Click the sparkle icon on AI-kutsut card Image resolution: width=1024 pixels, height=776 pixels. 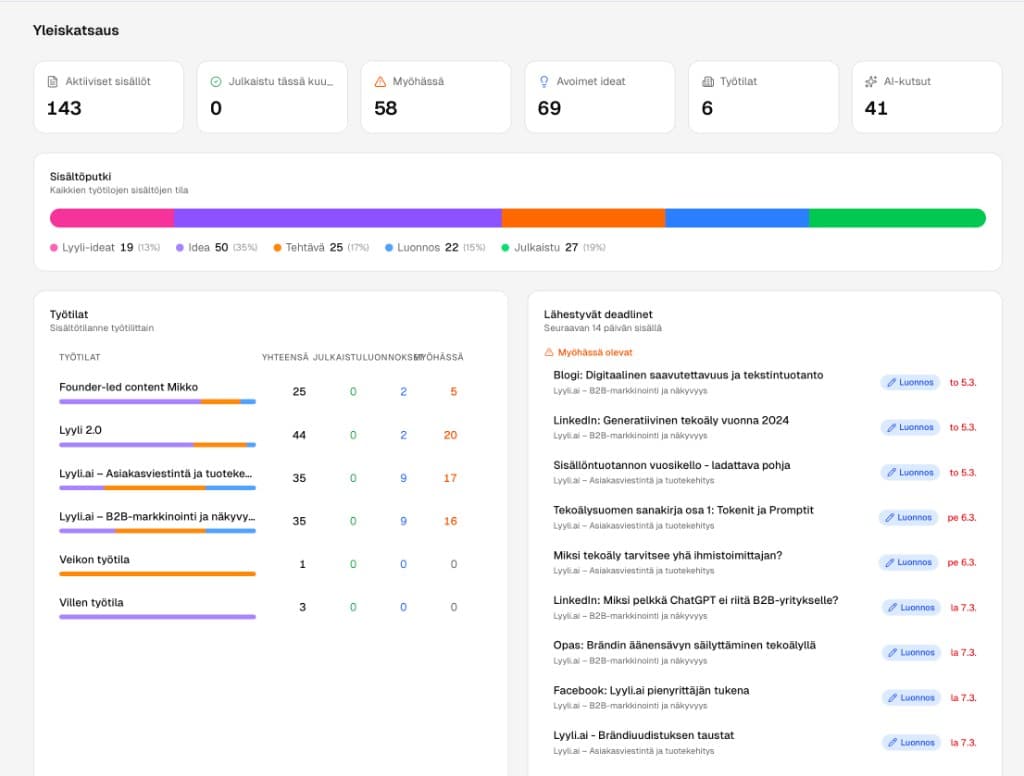point(871,82)
